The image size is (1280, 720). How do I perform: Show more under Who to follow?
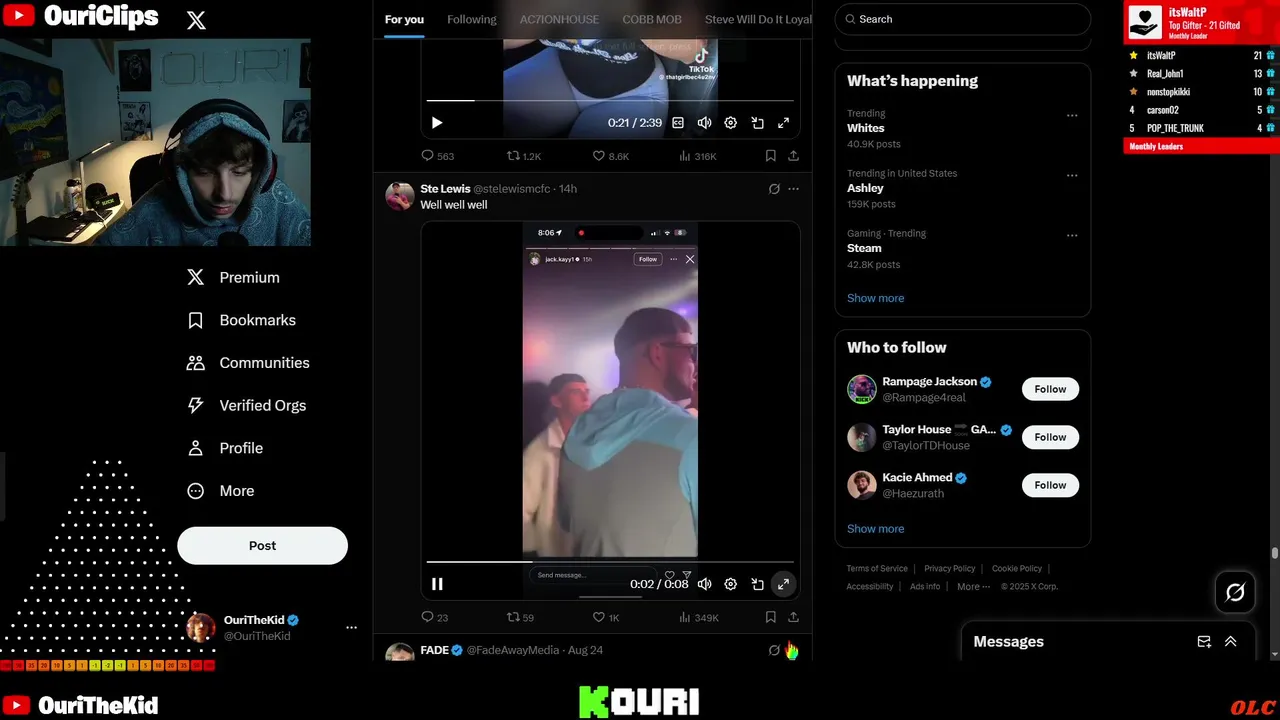tap(875, 529)
